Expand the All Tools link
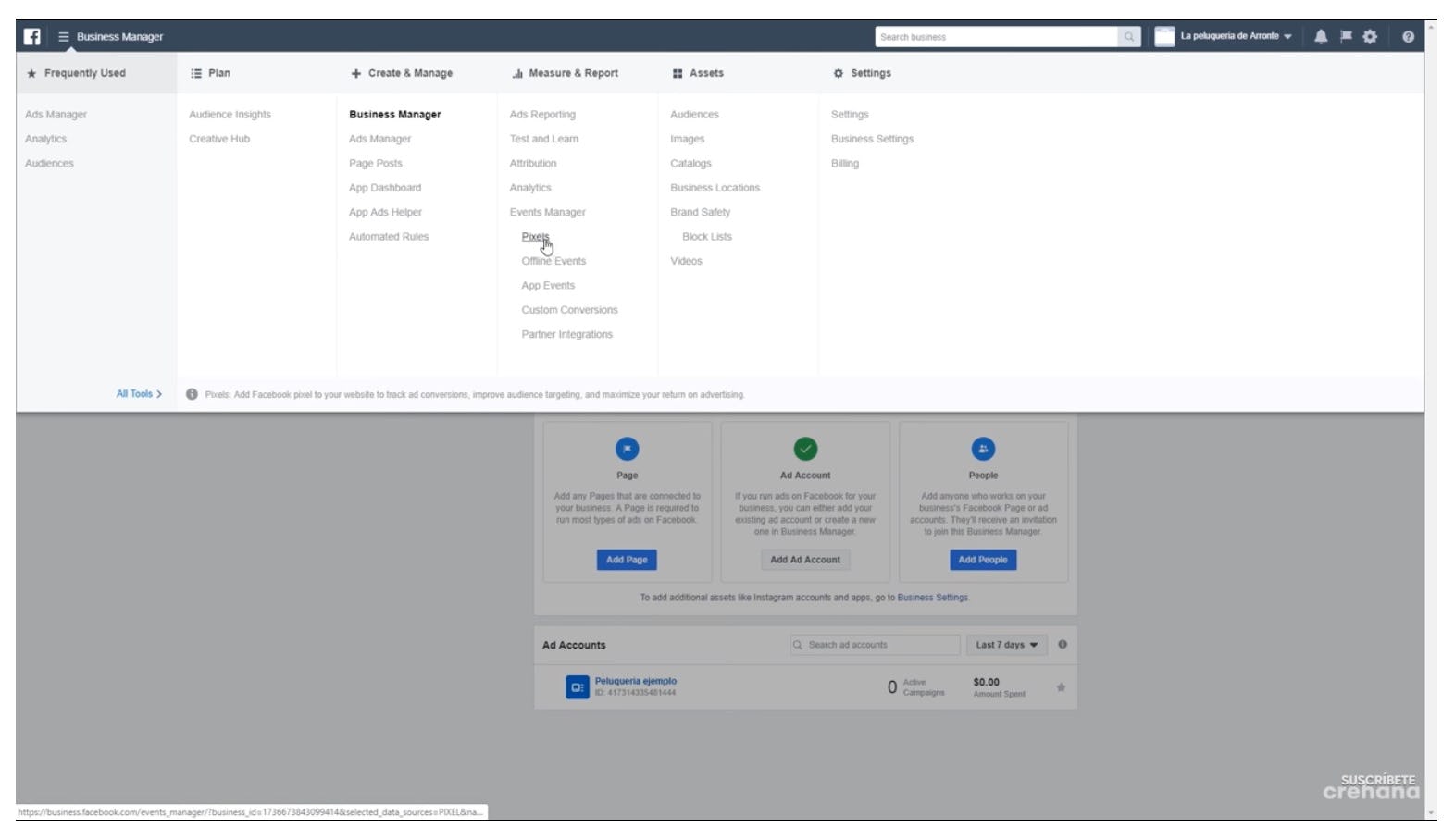The width and height of the screenshot is (1455, 840). click(x=139, y=394)
